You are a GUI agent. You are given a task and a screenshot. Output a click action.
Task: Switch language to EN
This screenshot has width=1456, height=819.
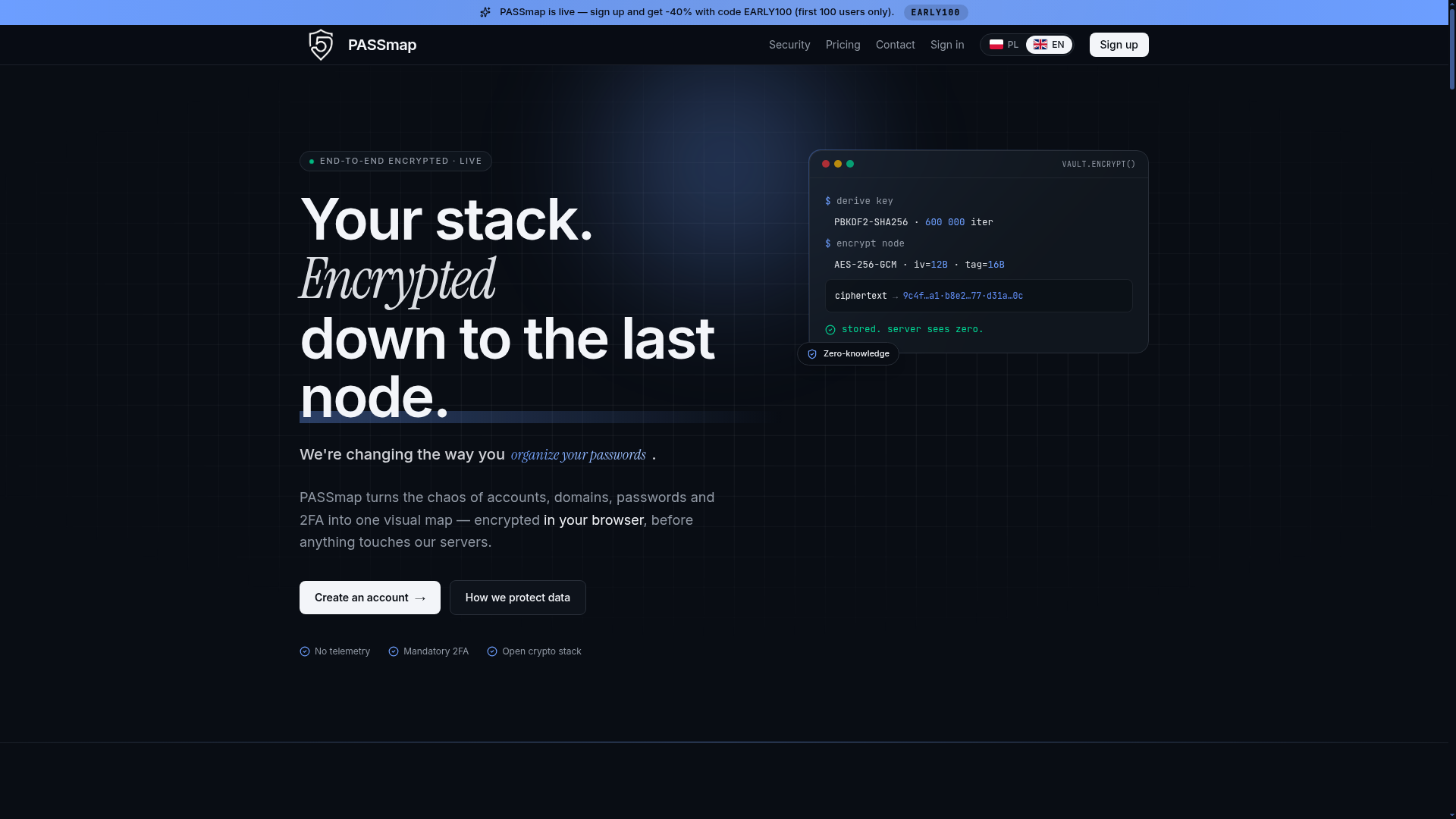[1049, 45]
